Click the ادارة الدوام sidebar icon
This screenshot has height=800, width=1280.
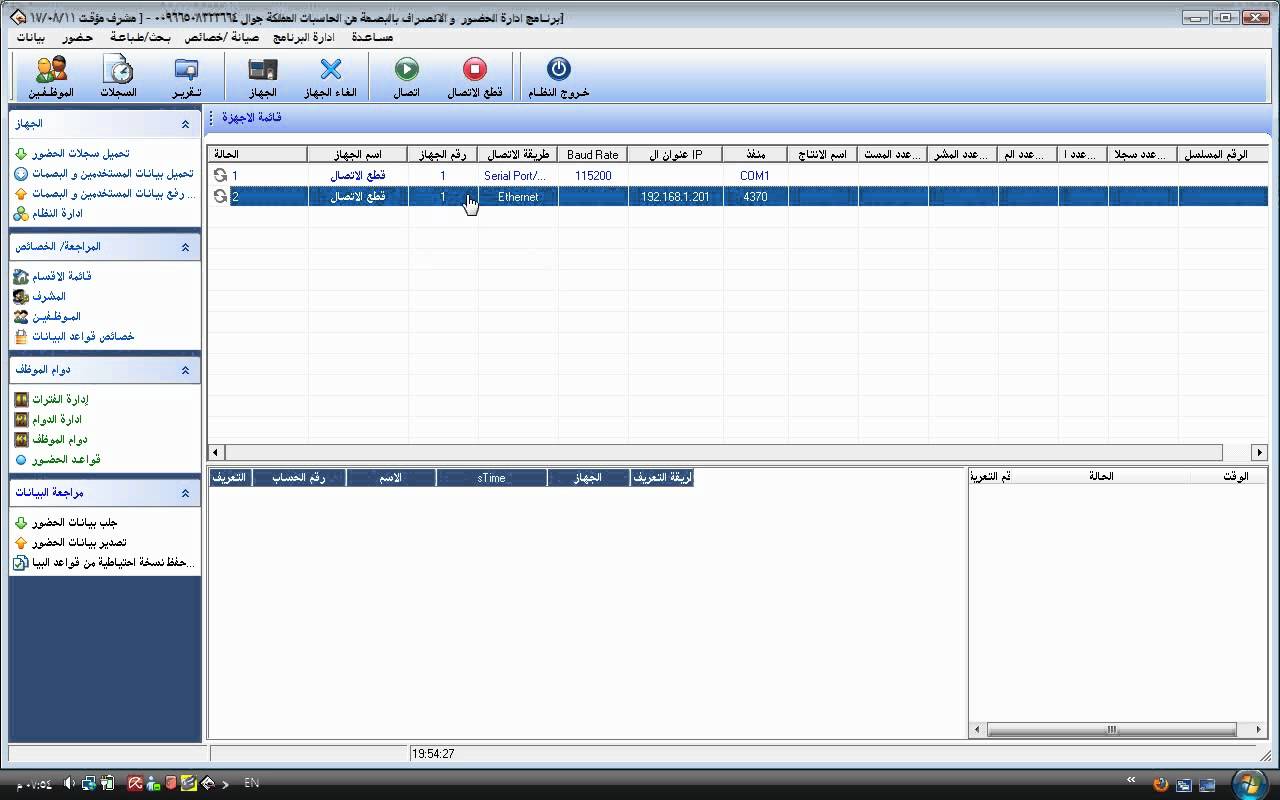pos(21,419)
